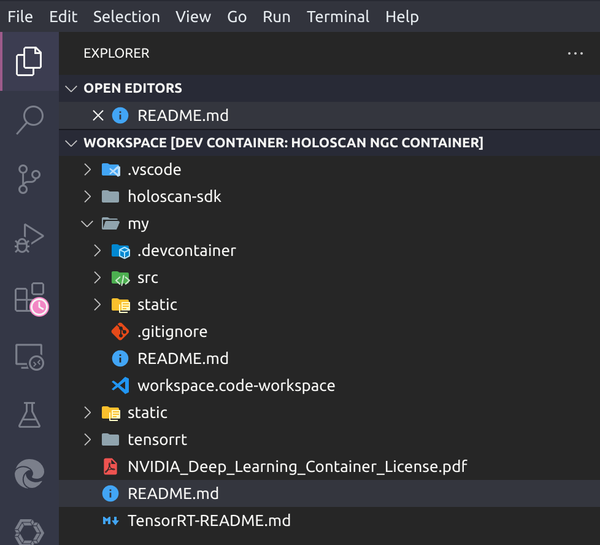Click the green src folder icon

pos(121,278)
